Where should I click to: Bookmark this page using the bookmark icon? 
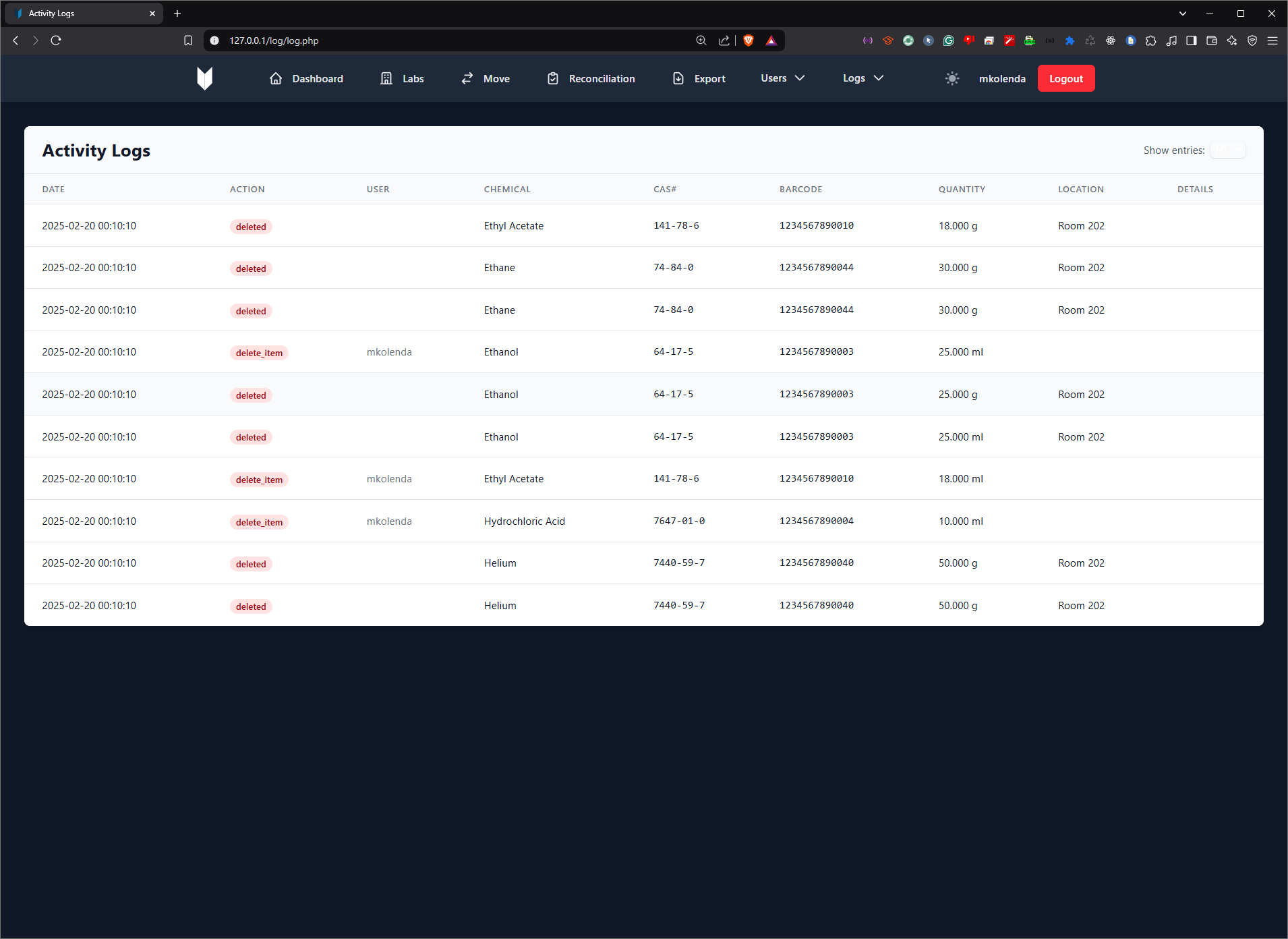tap(188, 40)
